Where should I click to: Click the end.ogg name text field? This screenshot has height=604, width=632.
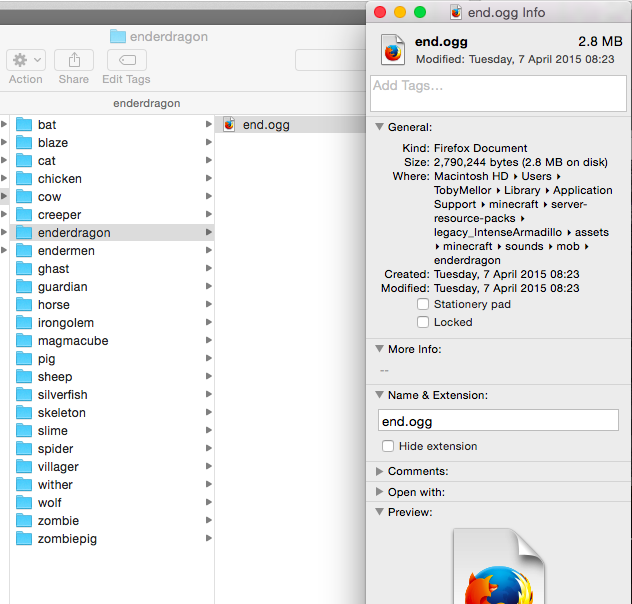(x=498, y=421)
